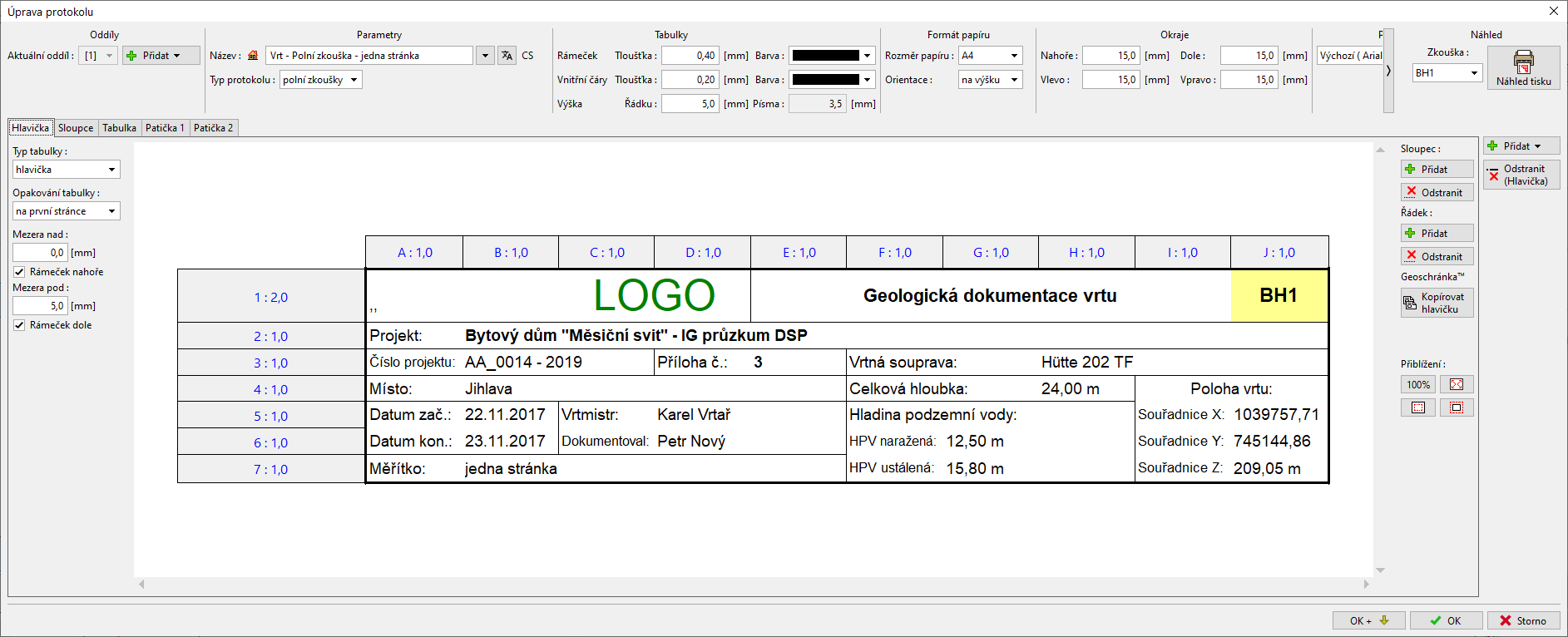1568x637 pixels.
Task: Click the OK + down arrow button
Action: point(1369,620)
